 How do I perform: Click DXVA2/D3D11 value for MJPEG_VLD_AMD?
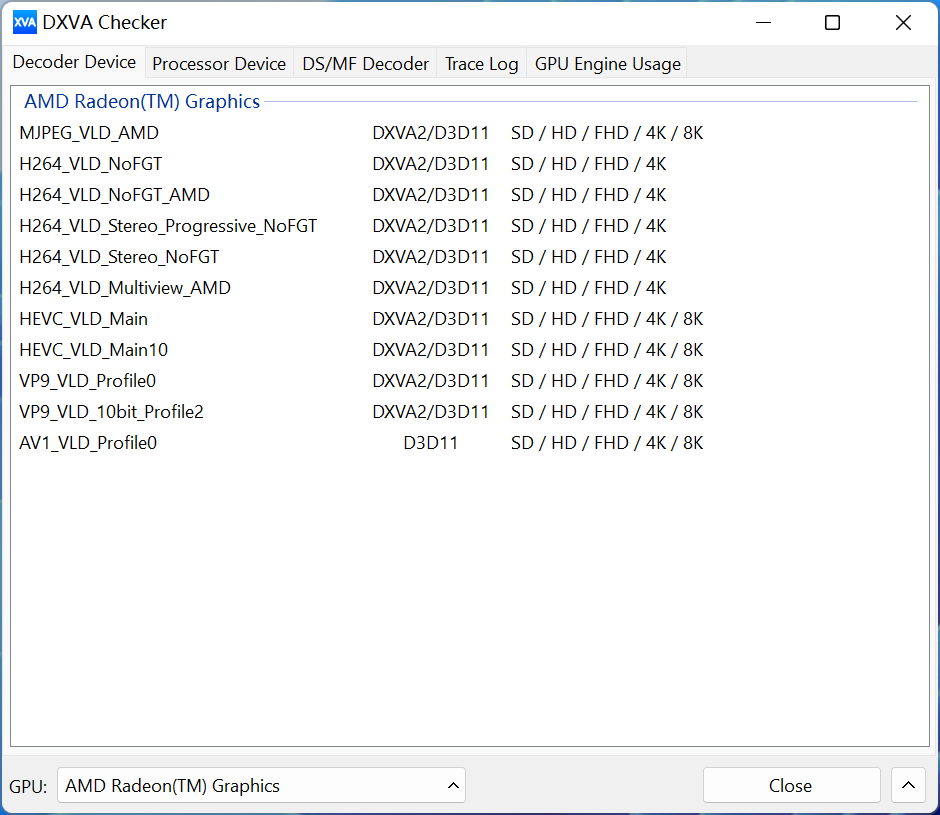point(430,133)
